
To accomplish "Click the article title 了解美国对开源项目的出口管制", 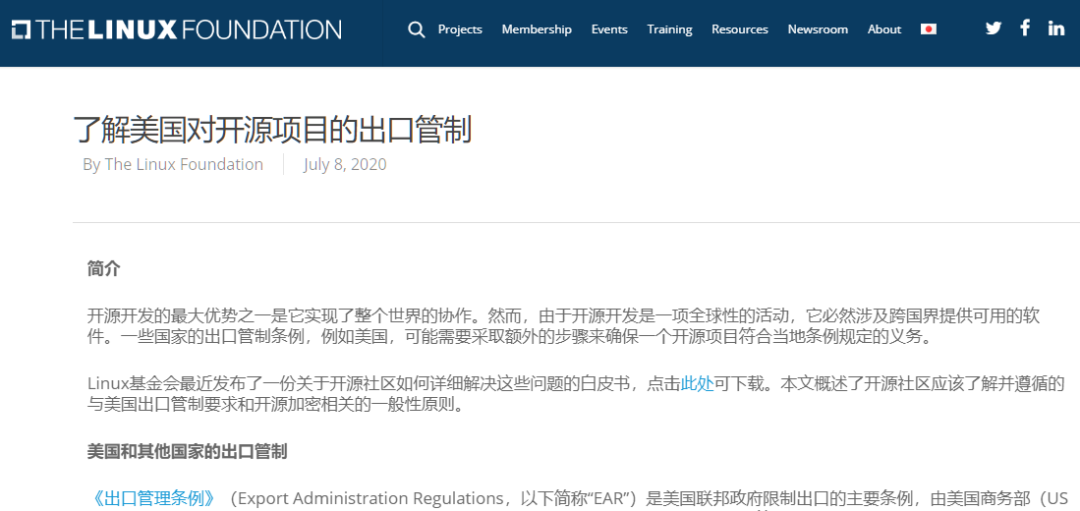I will click(273, 129).
